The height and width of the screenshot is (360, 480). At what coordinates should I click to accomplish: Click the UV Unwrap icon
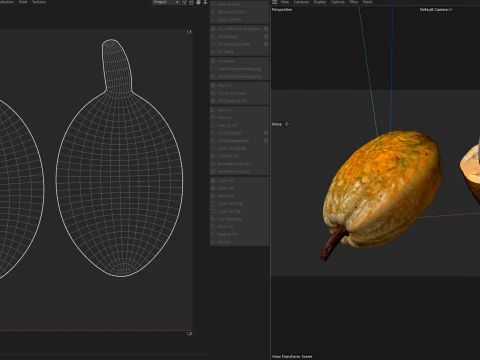pos(213,37)
